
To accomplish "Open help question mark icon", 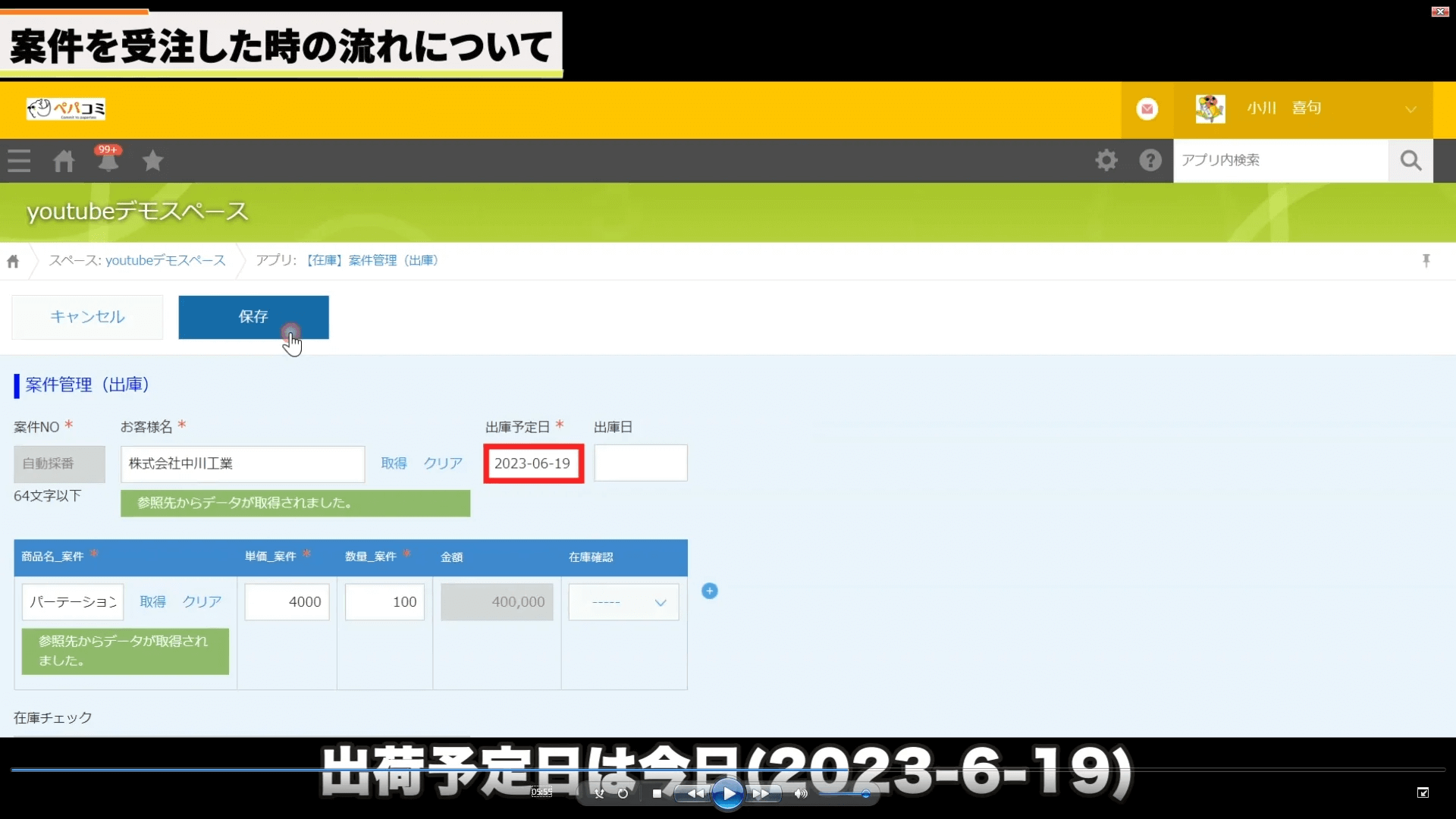I will (x=1150, y=160).
